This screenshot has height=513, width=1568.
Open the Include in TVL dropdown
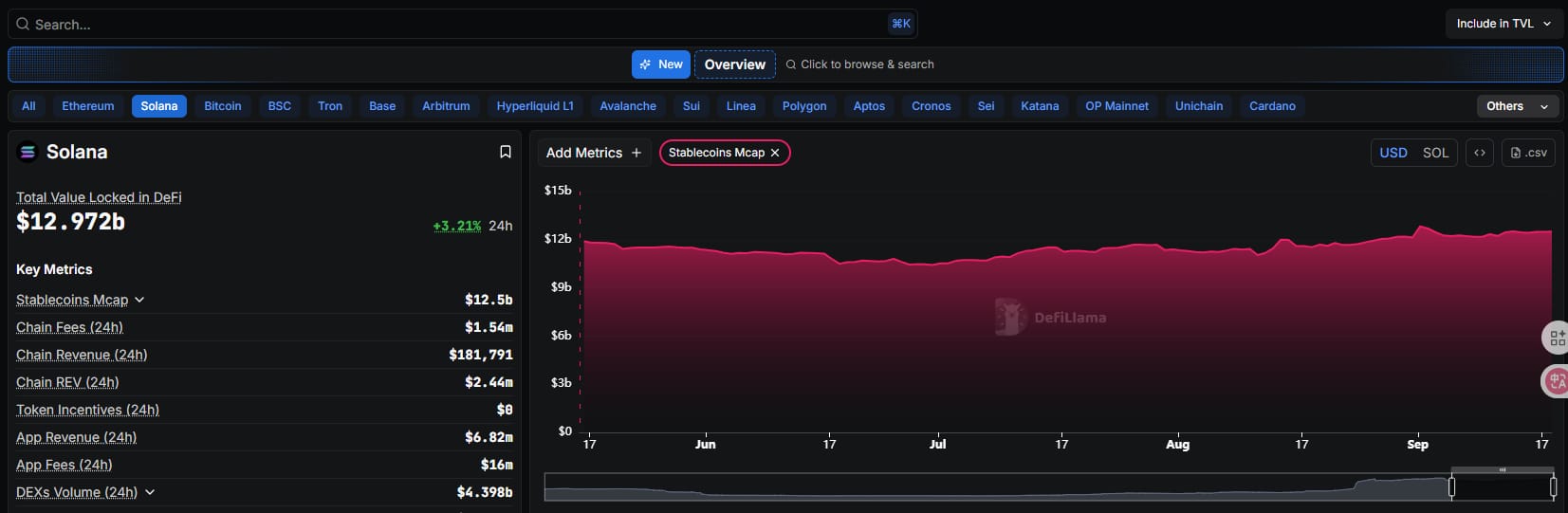(x=1503, y=24)
